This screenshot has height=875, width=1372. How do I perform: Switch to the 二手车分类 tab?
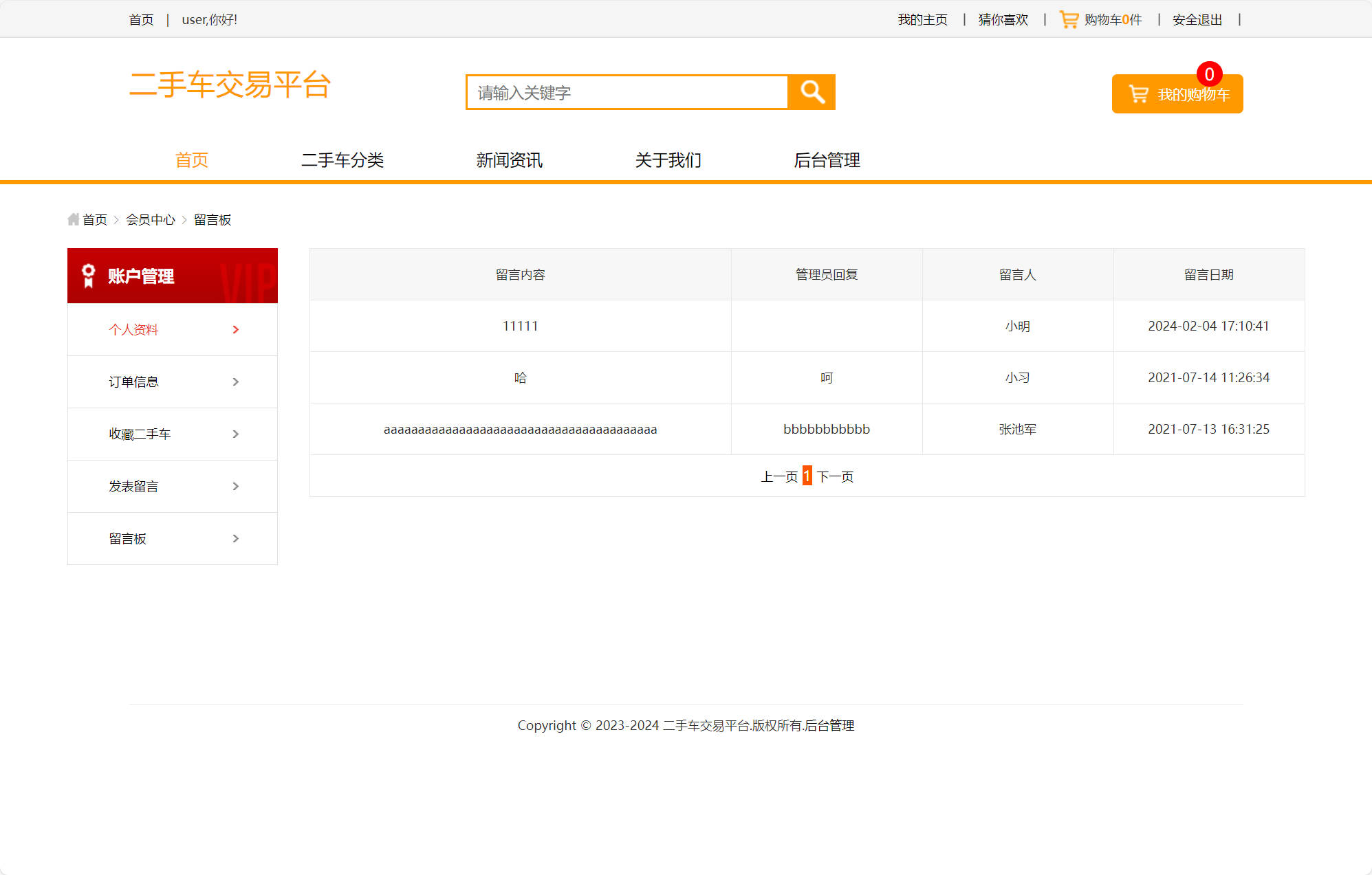click(344, 160)
